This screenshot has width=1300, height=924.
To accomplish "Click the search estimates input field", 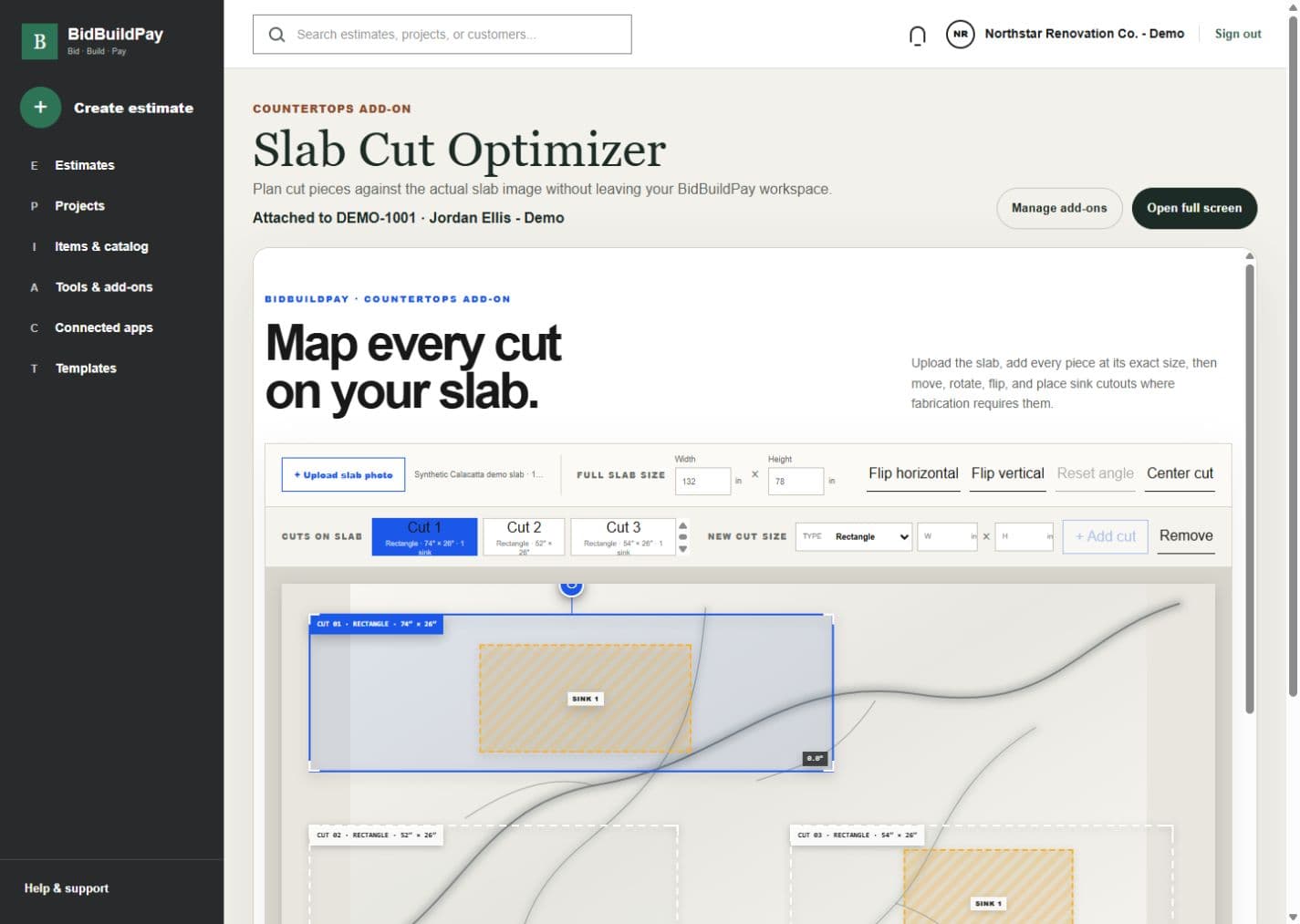I will (x=442, y=35).
